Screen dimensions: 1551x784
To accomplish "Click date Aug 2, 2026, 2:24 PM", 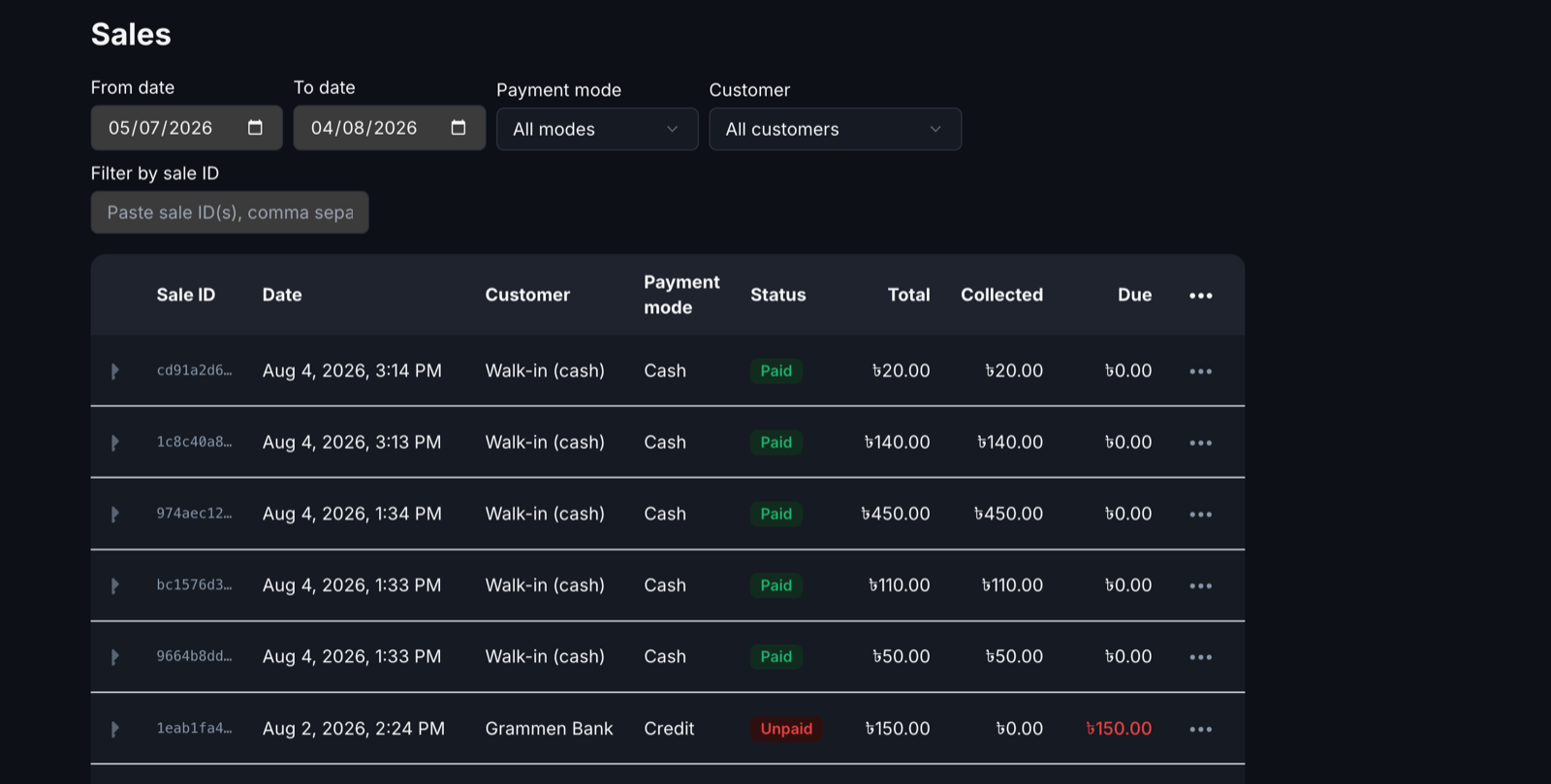I will tap(354, 729).
